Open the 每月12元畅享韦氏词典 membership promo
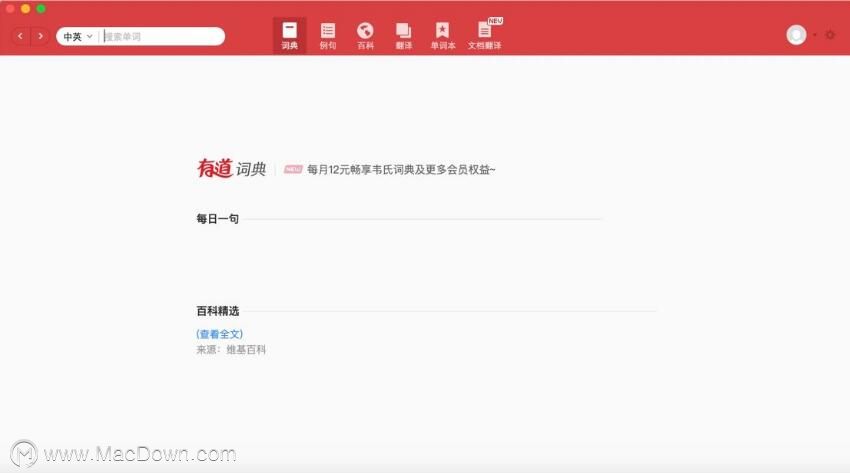The width and height of the screenshot is (850, 473). coord(401,170)
